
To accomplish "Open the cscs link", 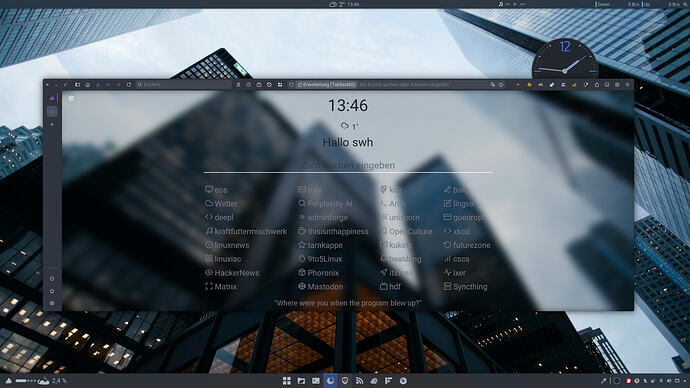I will point(457,259).
